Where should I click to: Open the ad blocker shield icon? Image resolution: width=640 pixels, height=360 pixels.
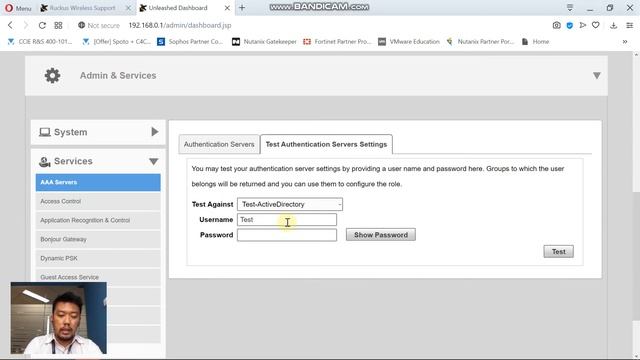(570, 25)
